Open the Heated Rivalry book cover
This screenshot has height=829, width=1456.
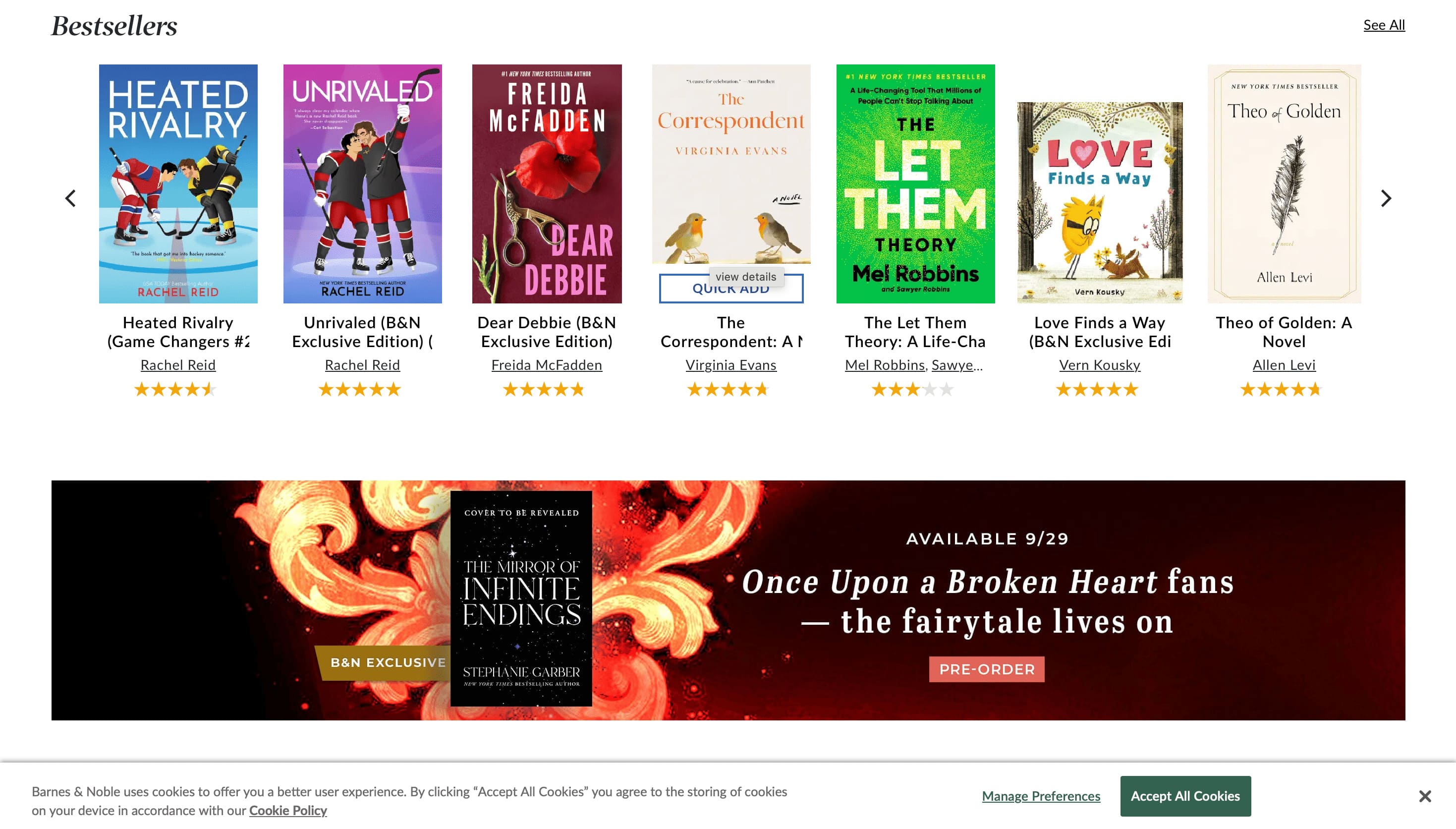[x=178, y=183]
